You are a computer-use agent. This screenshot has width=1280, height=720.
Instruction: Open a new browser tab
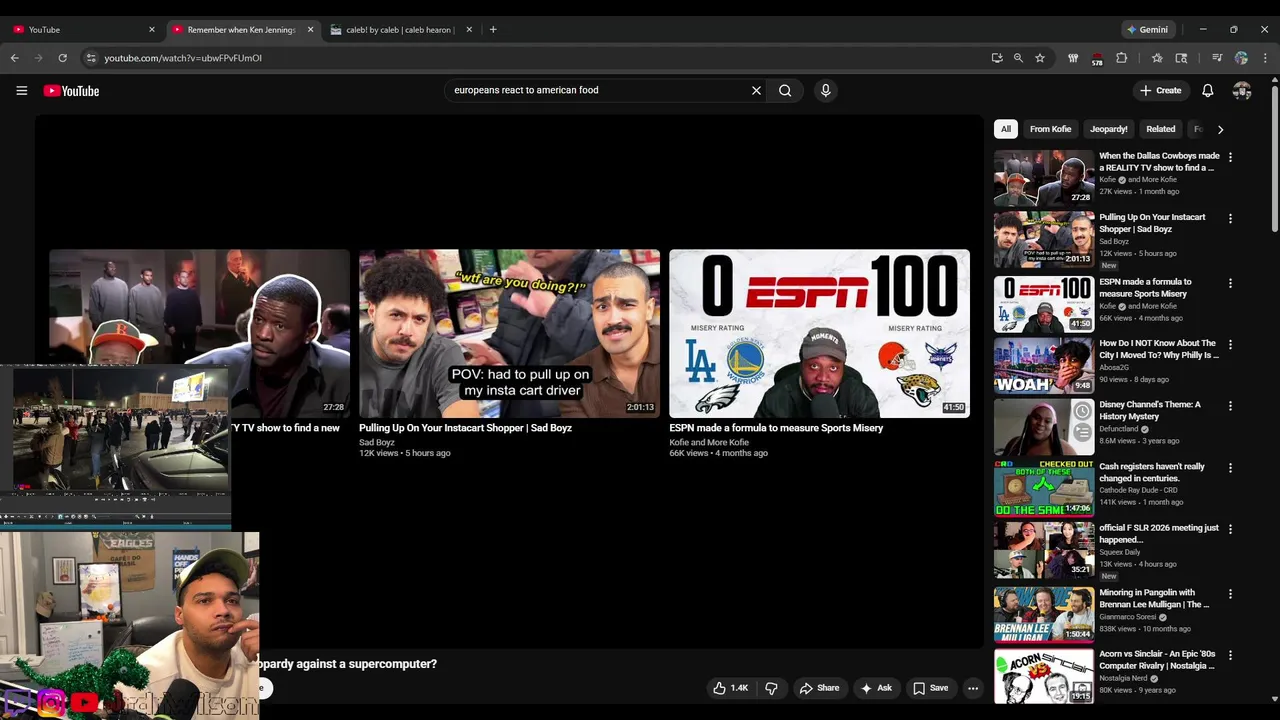tap(492, 29)
